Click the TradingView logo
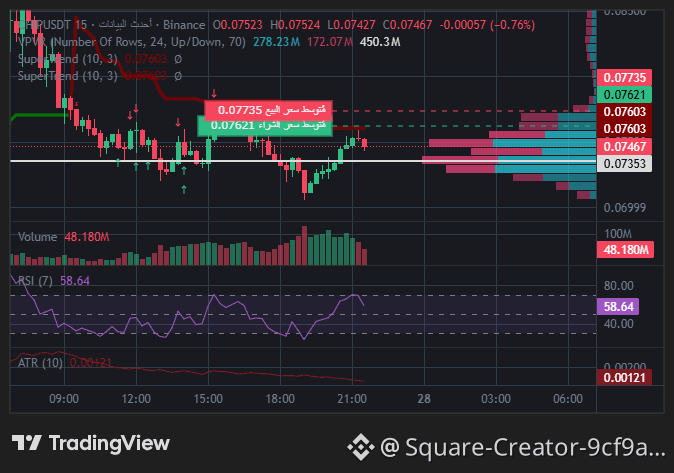674x473 pixels. pyautogui.click(x=91, y=443)
